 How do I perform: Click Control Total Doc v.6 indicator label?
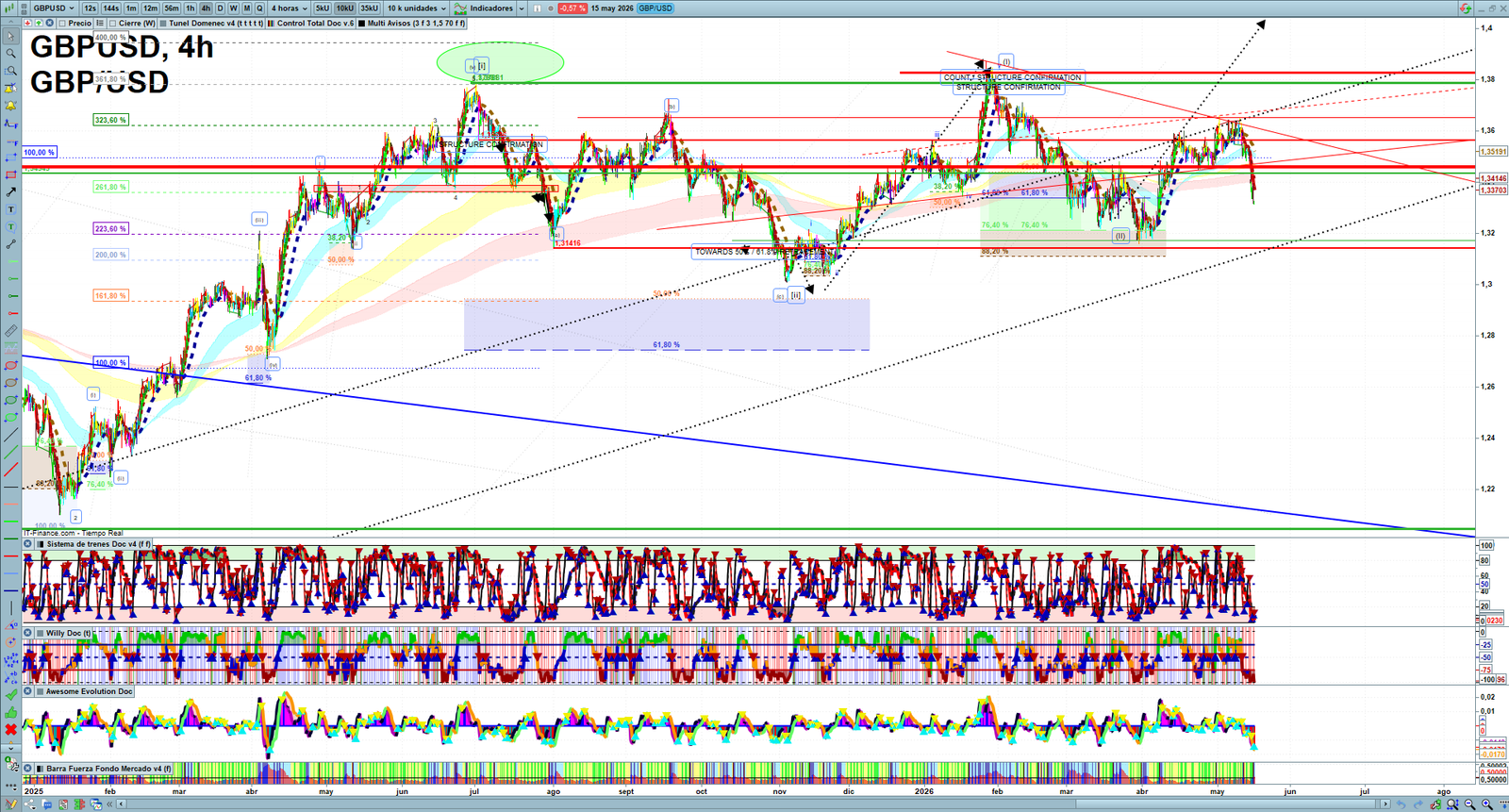point(310,24)
